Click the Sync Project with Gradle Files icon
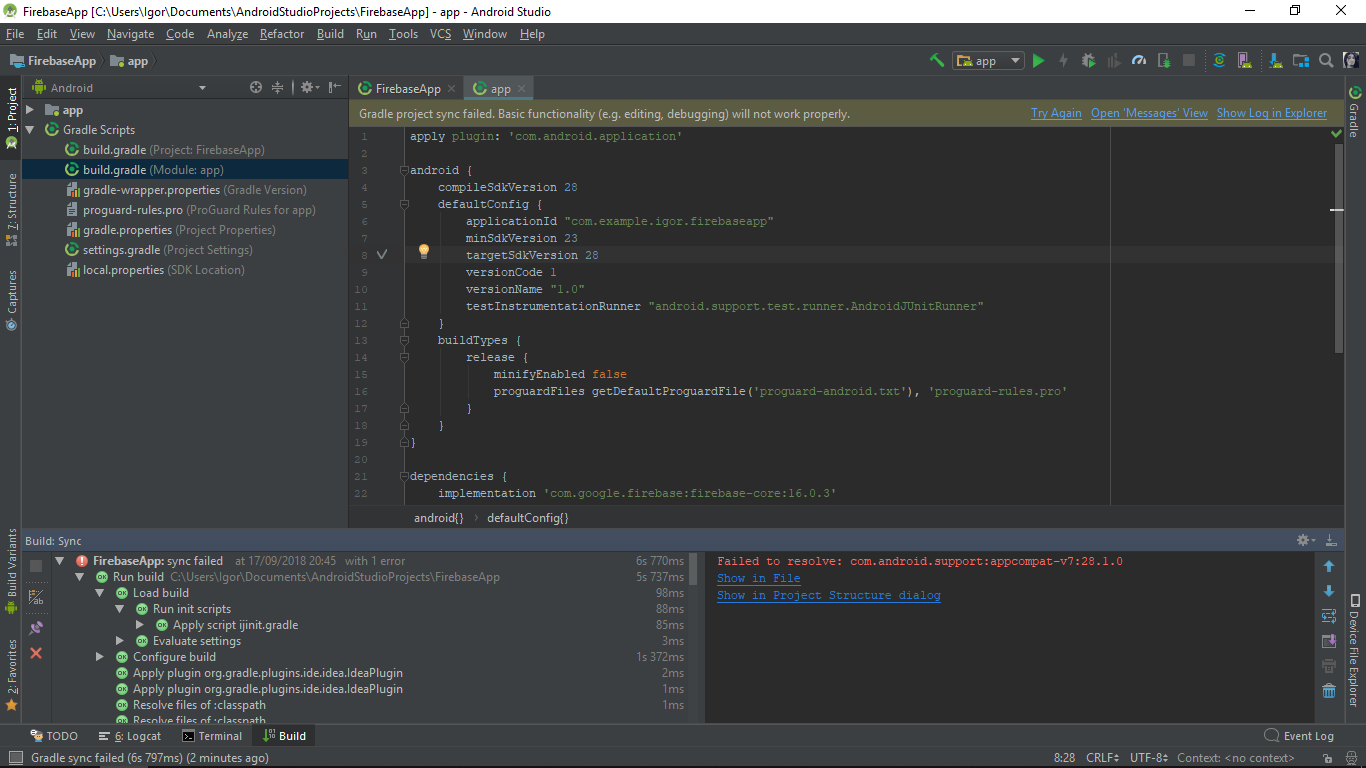This screenshot has width=1366, height=768. tap(1219, 60)
